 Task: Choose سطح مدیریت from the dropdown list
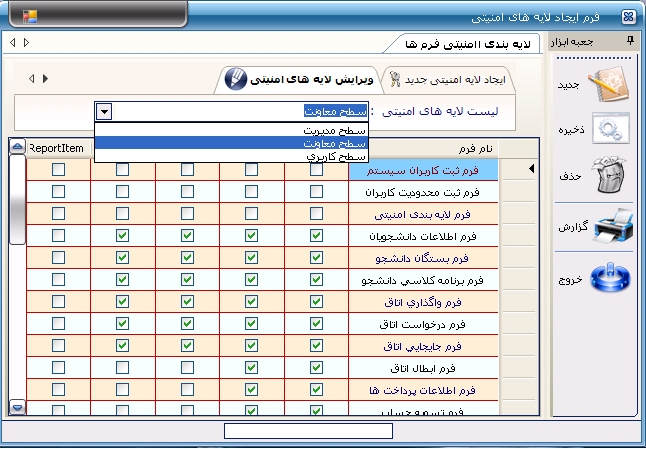coord(232,130)
